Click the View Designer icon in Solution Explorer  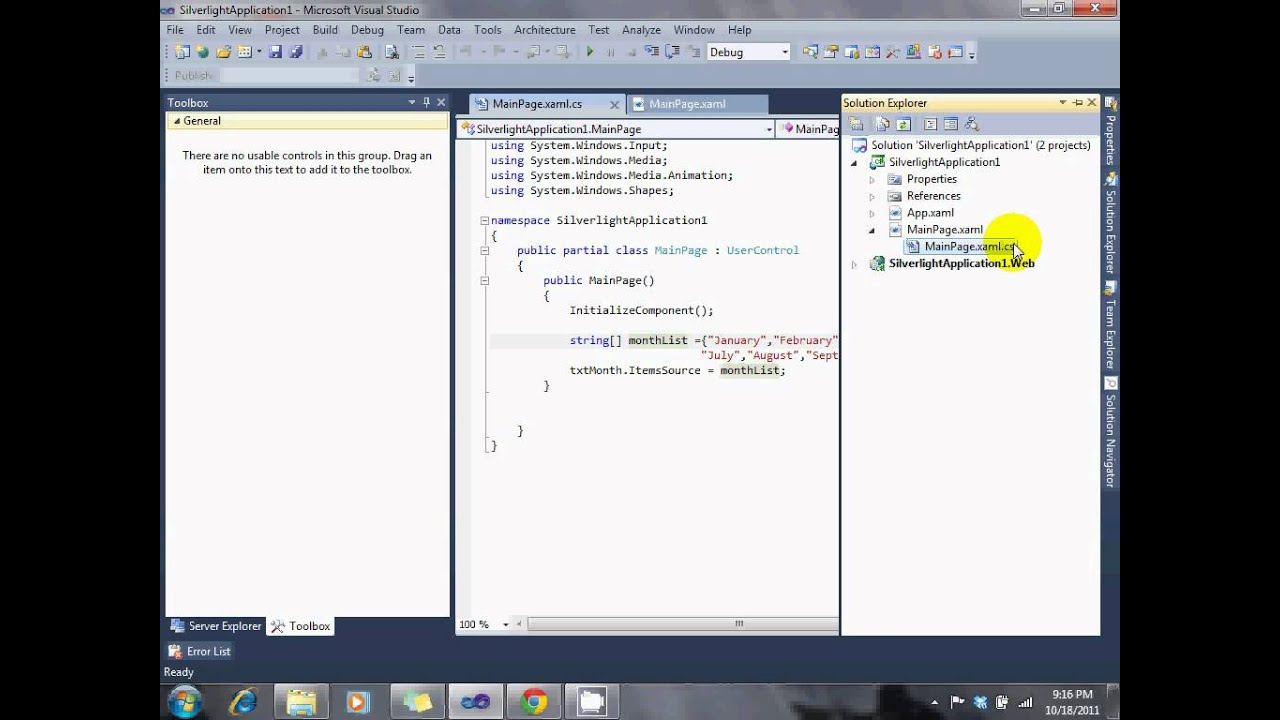point(950,124)
